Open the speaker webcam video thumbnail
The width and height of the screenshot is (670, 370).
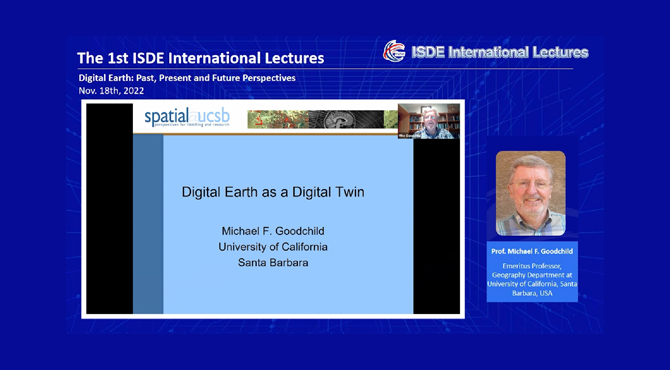click(x=429, y=121)
